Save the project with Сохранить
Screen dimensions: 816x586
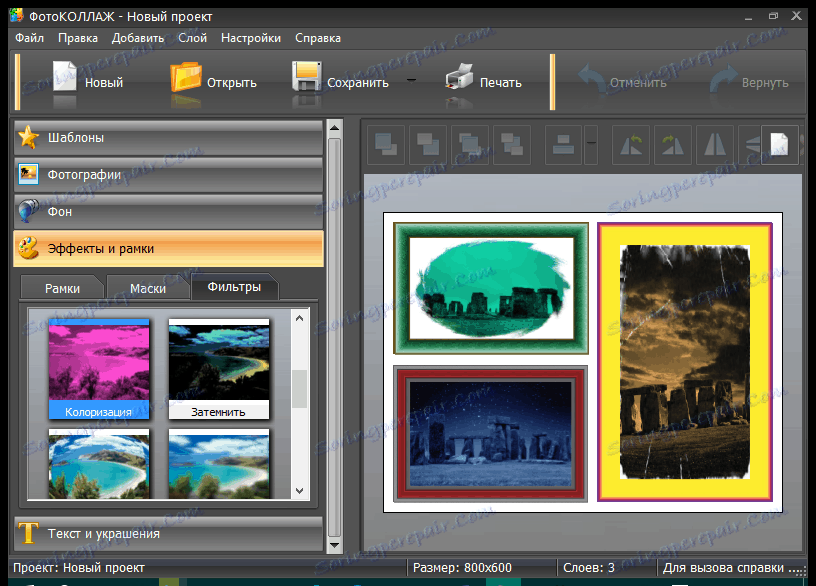point(340,82)
